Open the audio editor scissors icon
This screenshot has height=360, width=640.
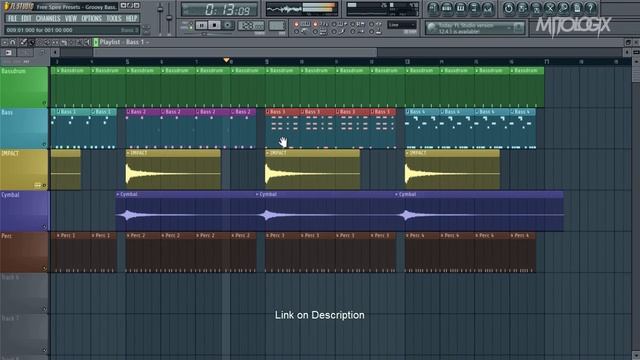550,8
